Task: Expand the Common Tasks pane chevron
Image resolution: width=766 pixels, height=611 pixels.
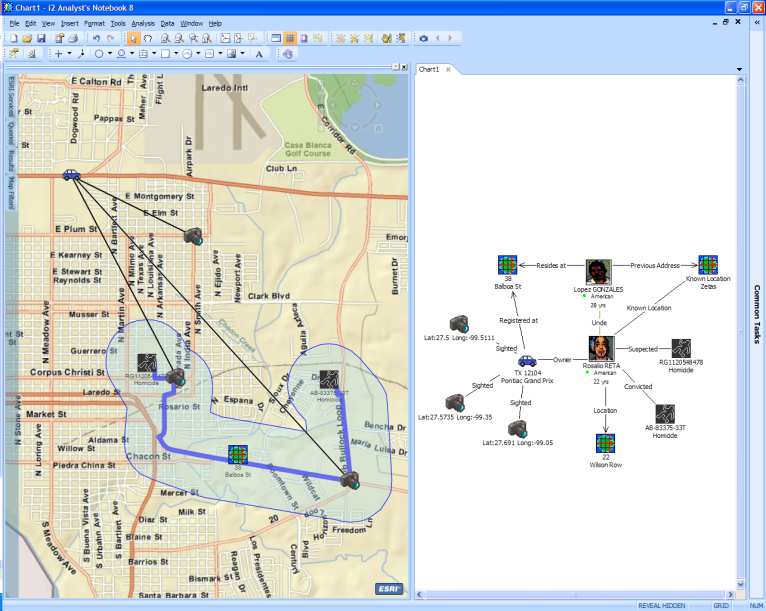Action: tap(757, 22)
